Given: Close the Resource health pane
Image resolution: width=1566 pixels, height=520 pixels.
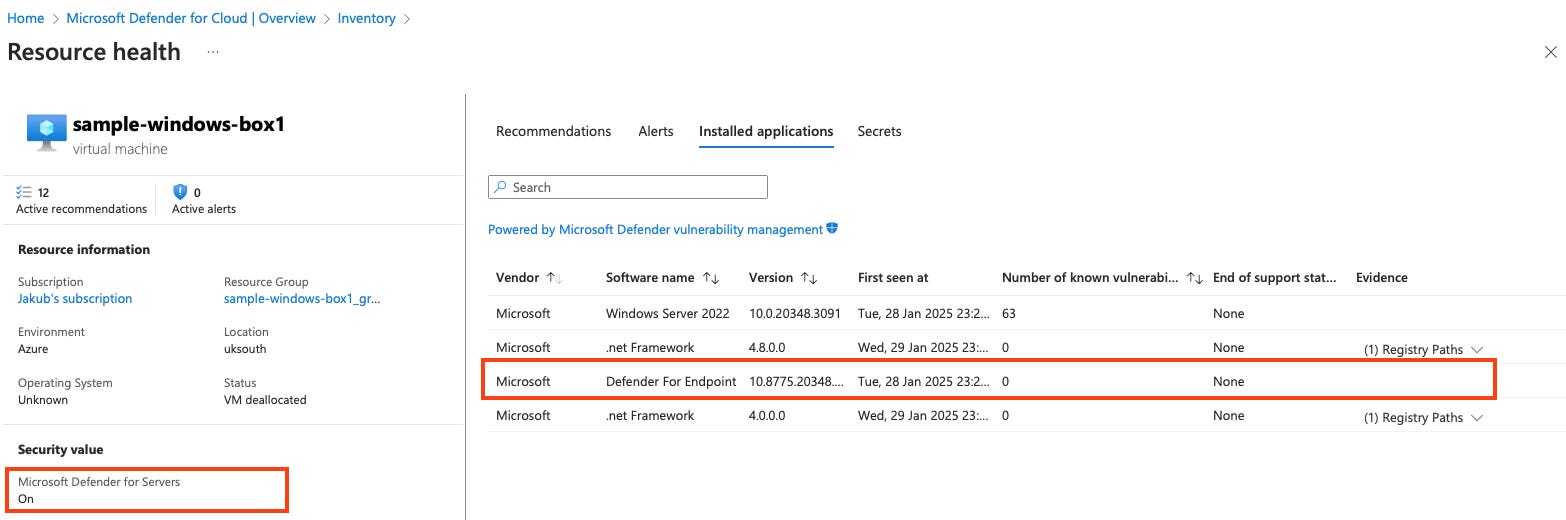Looking at the screenshot, I should (1550, 53).
